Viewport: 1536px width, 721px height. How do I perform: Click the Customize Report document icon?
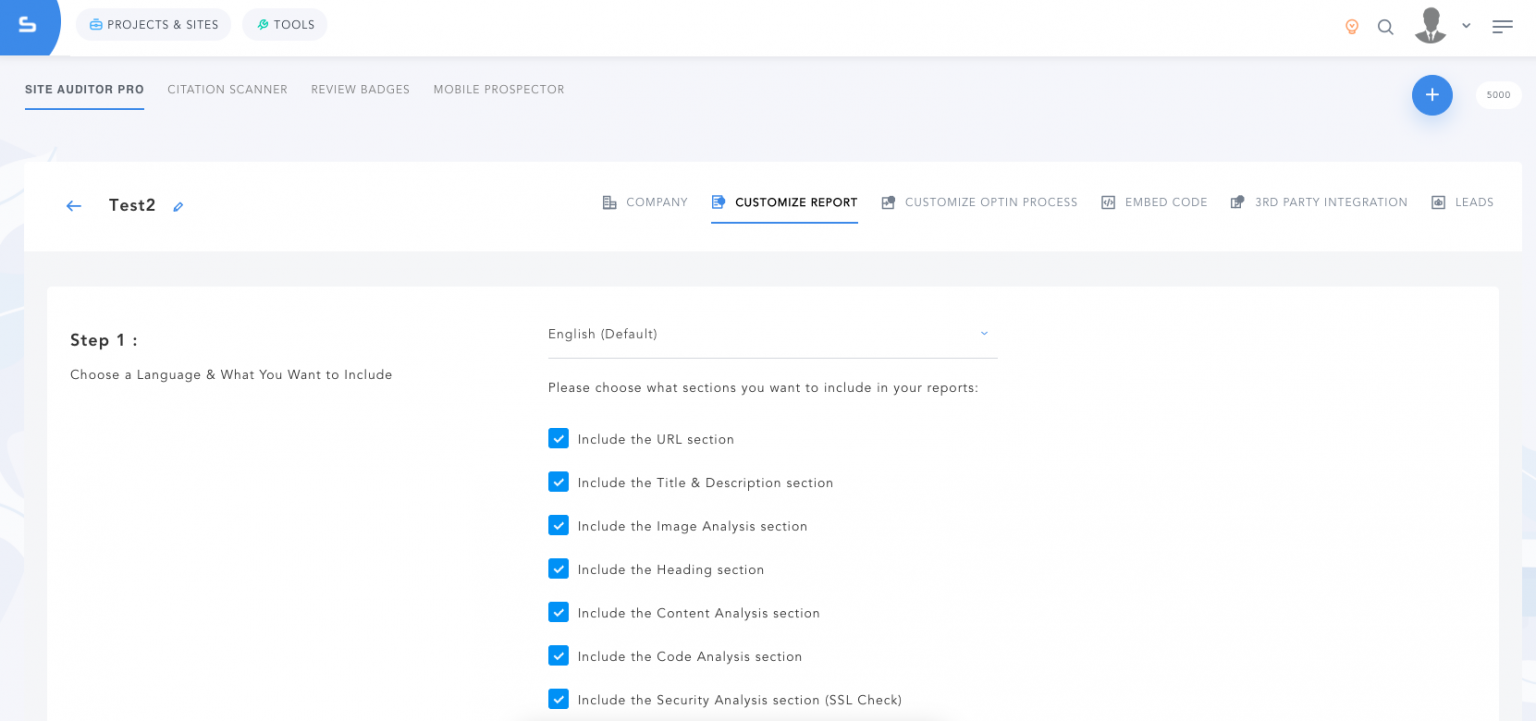coord(718,202)
